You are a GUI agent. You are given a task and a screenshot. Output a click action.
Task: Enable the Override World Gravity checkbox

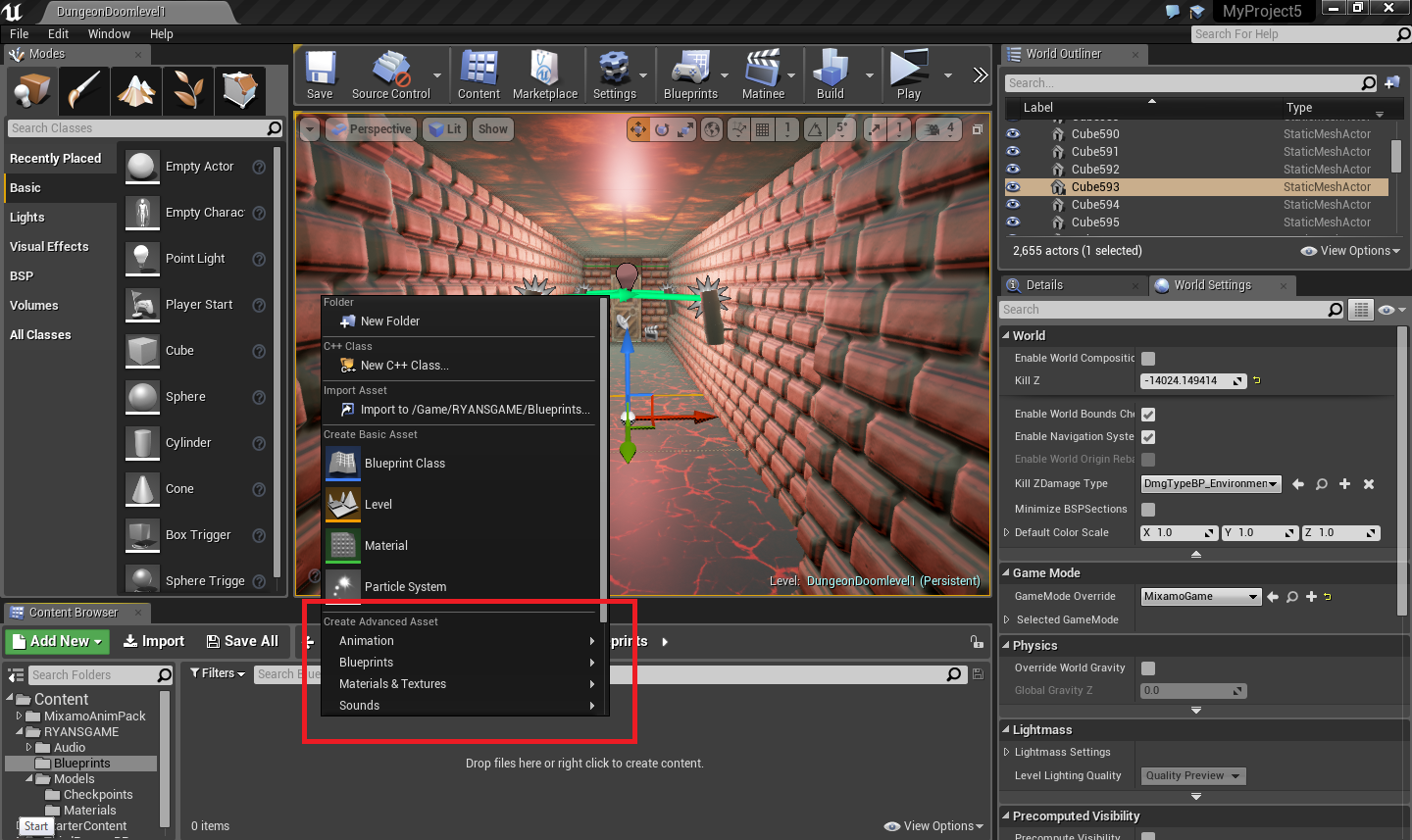click(1148, 667)
